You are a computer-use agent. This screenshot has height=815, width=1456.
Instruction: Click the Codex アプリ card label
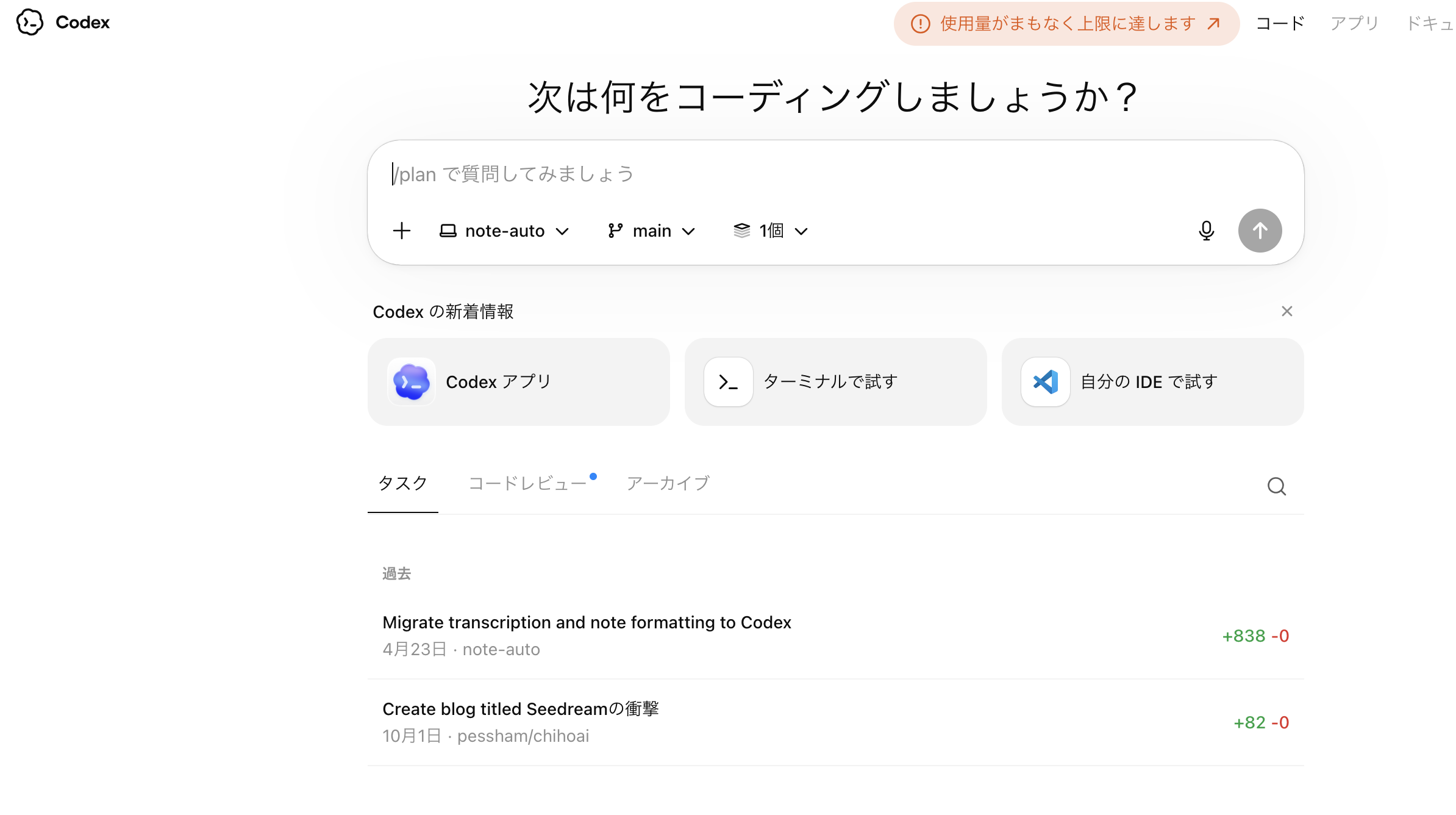coord(499,382)
